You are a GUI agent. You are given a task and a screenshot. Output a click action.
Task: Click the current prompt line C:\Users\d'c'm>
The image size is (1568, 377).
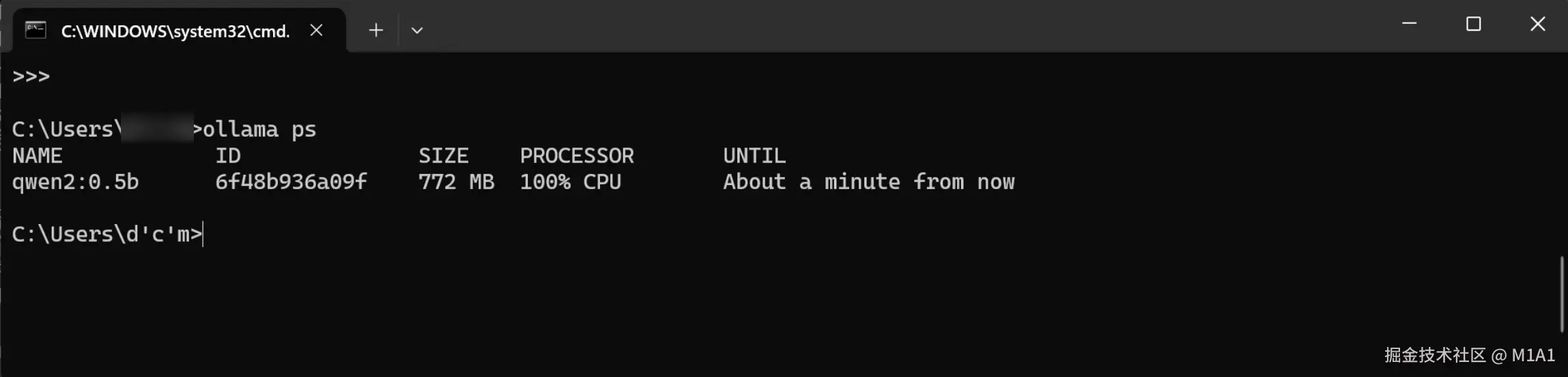[x=106, y=234]
